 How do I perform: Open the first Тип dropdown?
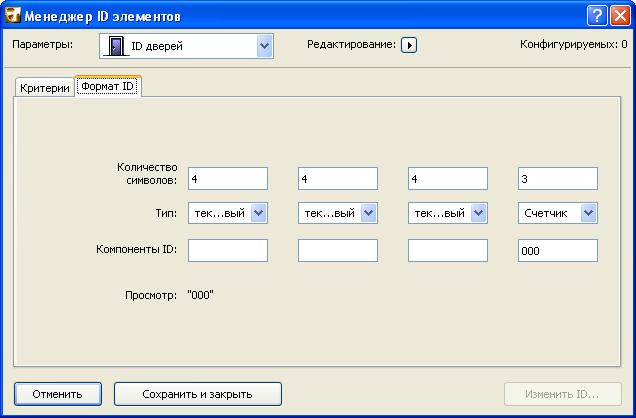[259, 213]
